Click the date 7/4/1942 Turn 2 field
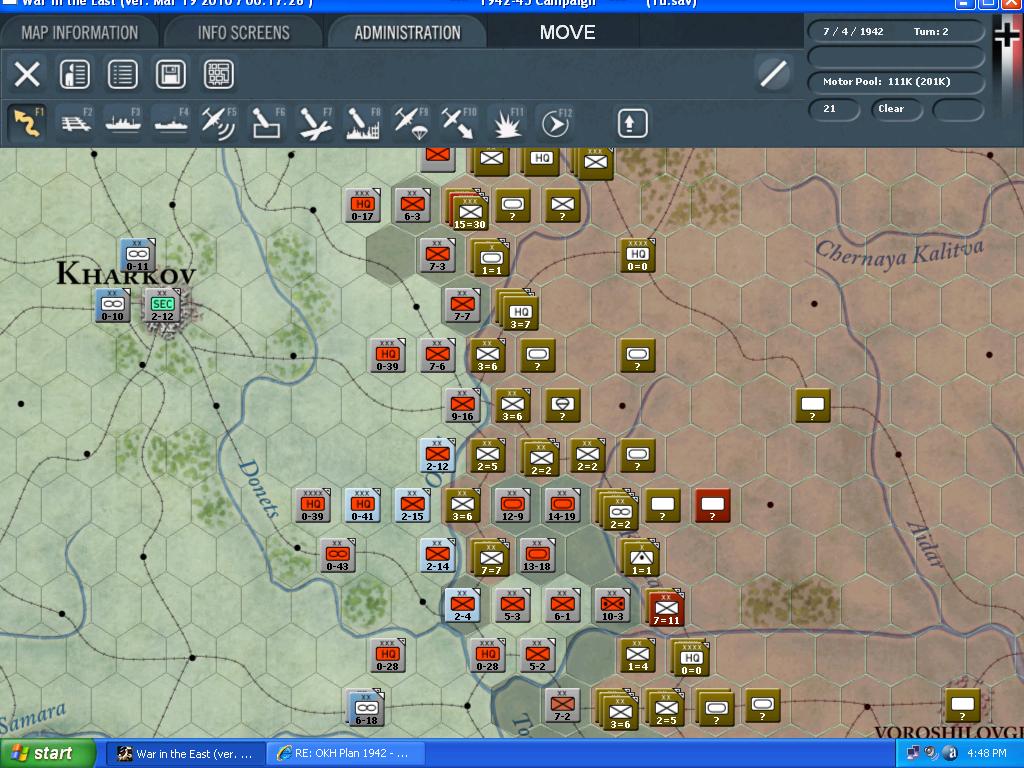This screenshot has height=768, width=1024. pyautogui.click(x=896, y=31)
